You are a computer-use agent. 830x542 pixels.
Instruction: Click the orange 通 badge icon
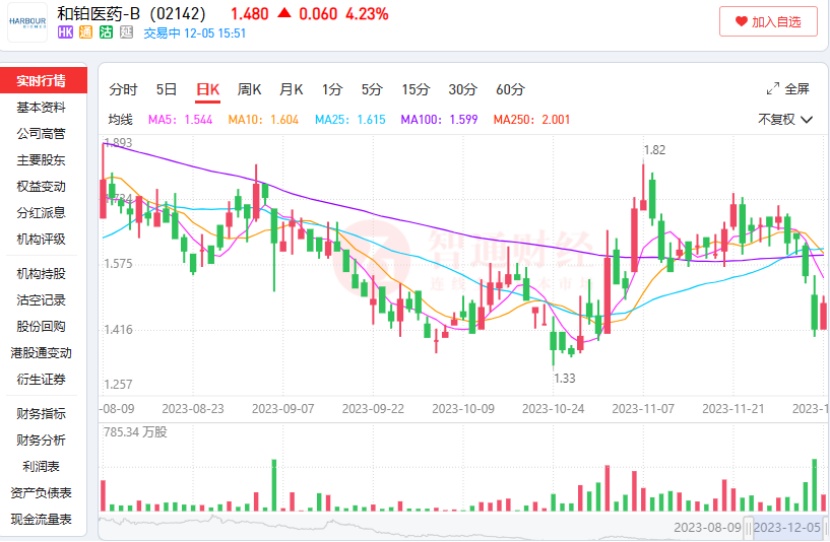[86, 32]
